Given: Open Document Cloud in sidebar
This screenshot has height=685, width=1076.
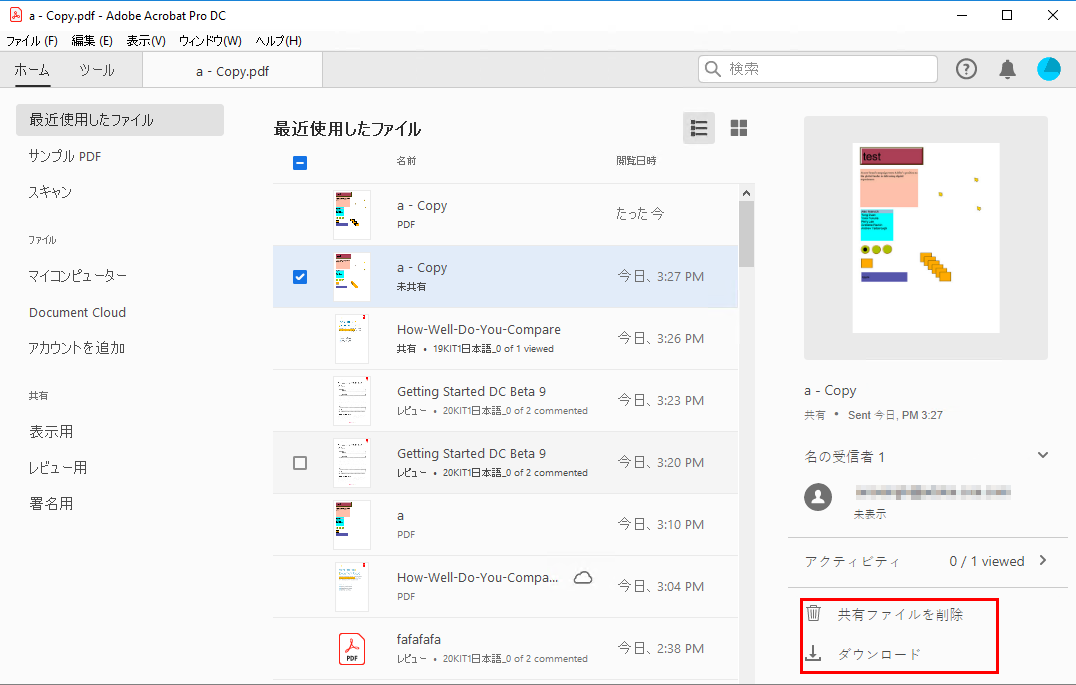Looking at the screenshot, I should click(78, 312).
